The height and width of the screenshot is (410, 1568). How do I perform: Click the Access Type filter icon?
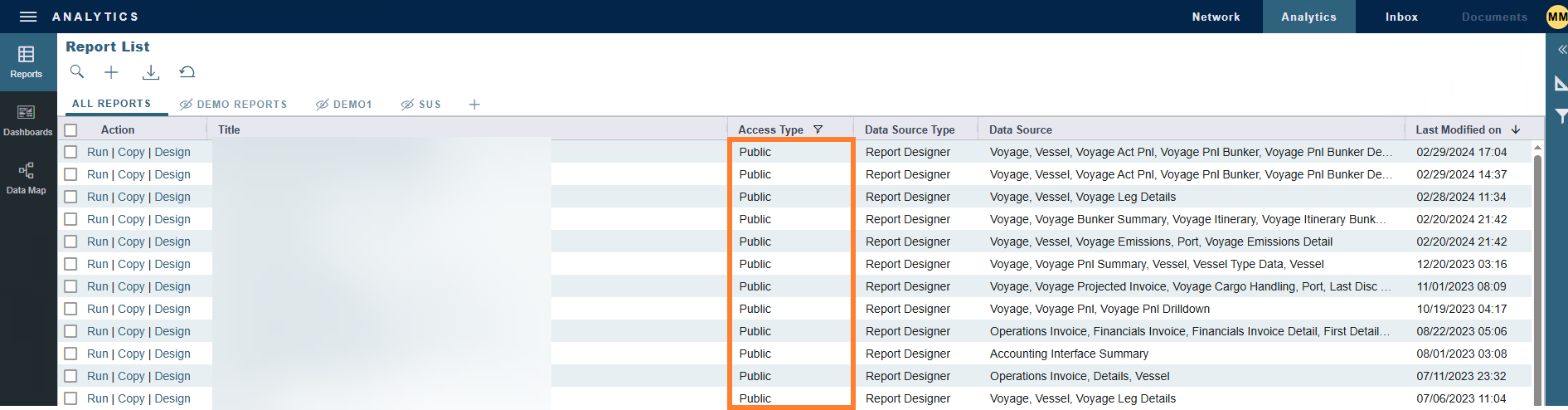(x=818, y=129)
